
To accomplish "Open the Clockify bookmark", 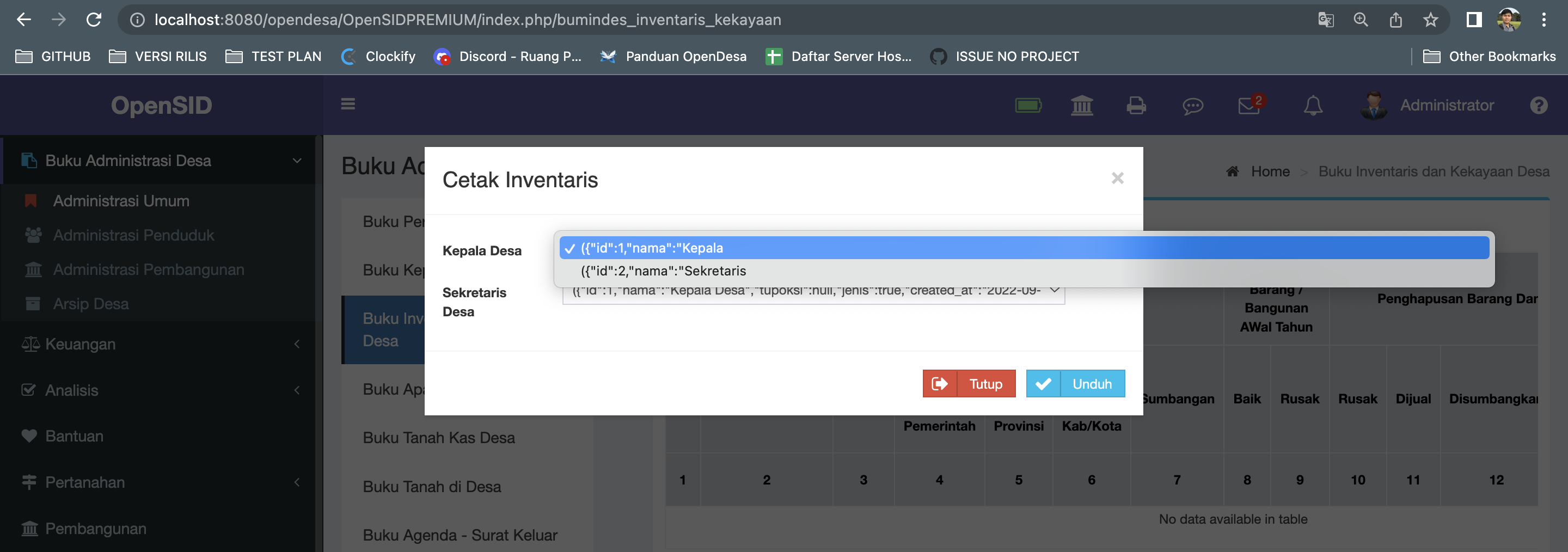I will [378, 57].
